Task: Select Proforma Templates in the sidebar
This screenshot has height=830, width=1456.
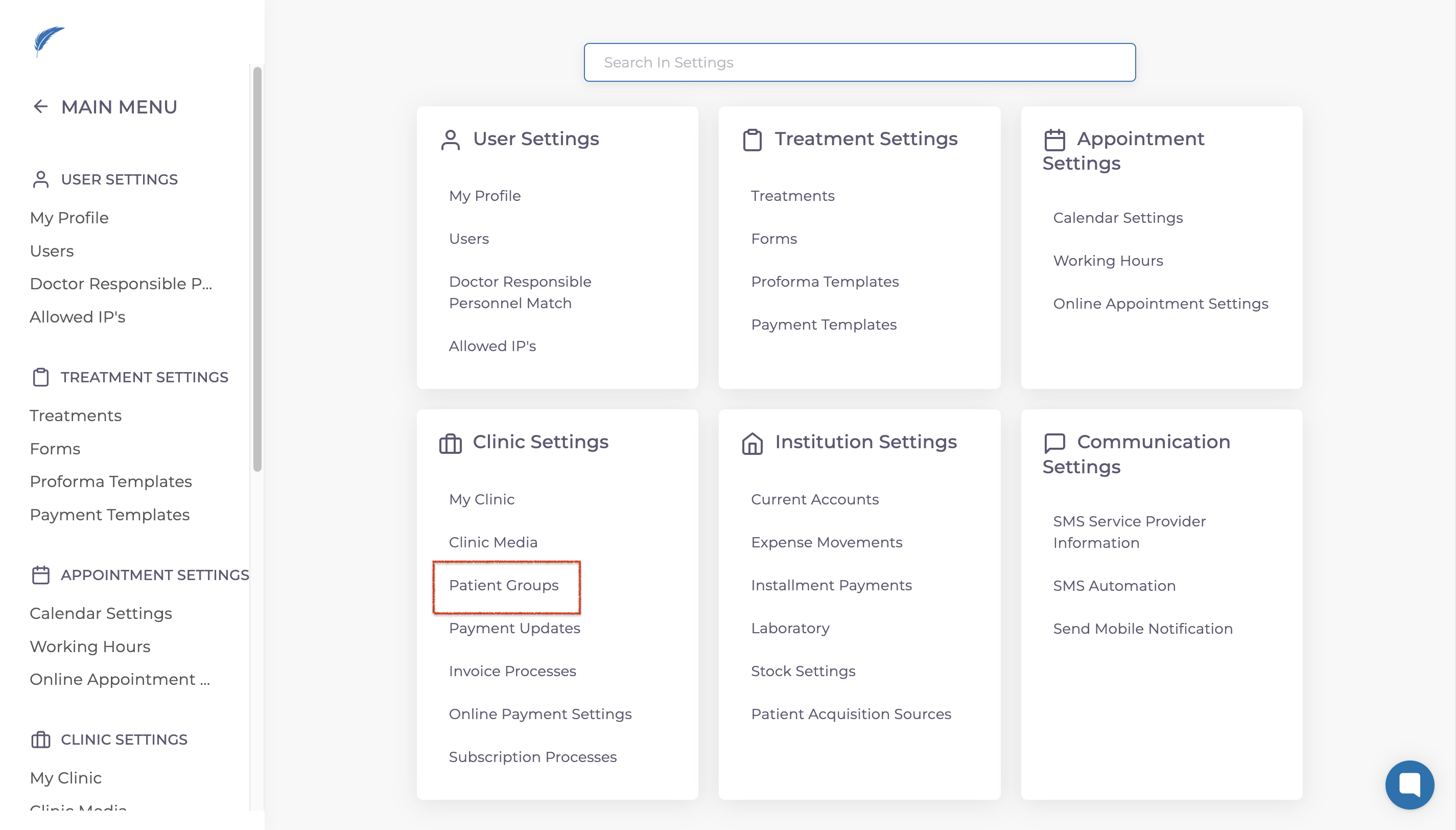Action: (x=110, y=481)
